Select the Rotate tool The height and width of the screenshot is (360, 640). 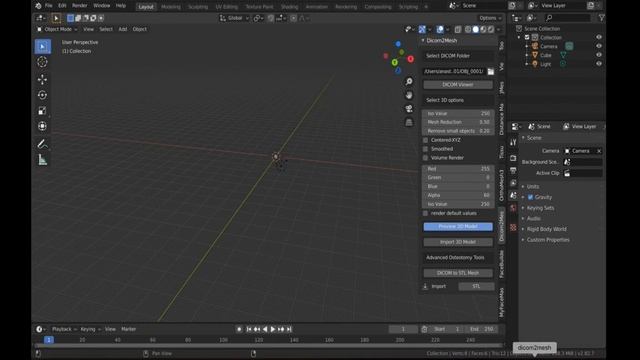point(42,95)
